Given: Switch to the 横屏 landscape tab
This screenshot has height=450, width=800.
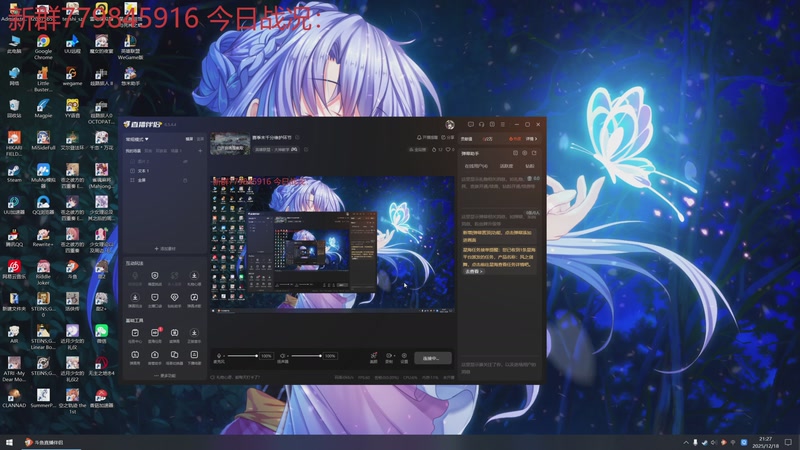Looking at the screenshot, I should tap(189, 139).
